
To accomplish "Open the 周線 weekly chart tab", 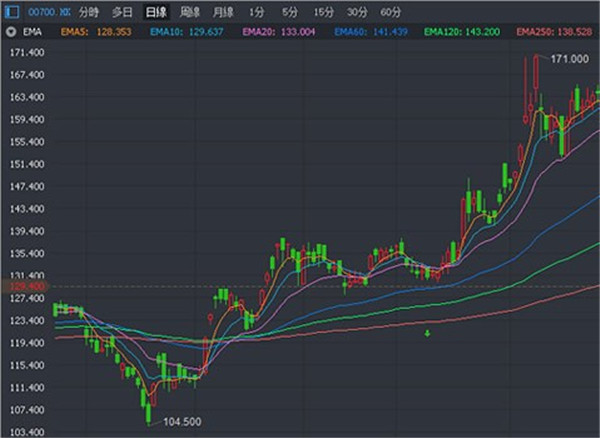I will pos(189,12).
